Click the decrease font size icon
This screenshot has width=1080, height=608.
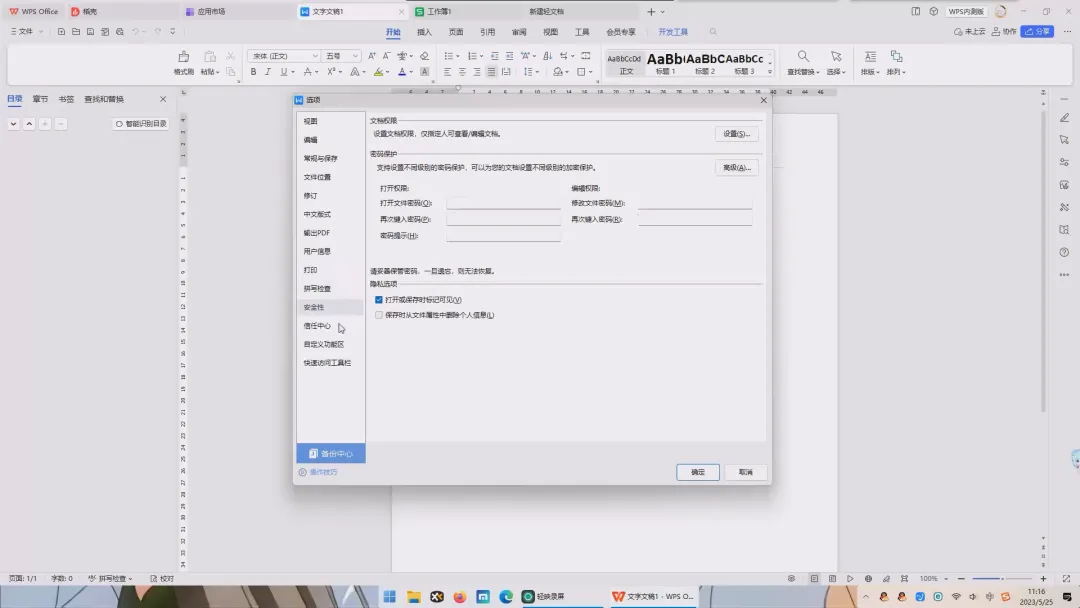click(386, 56)
